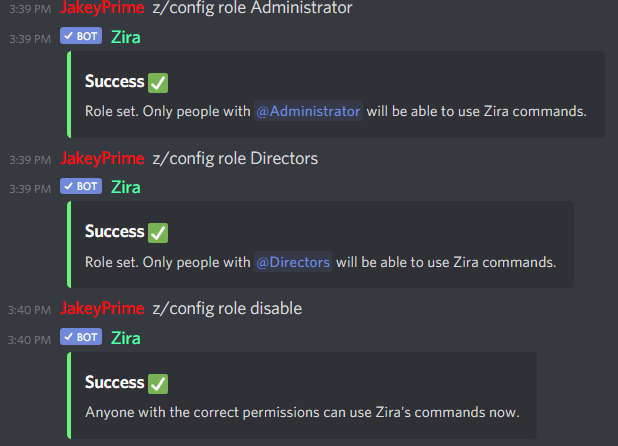Click the Zira name above the Directors embed
Viewport: 618px width, 446px height.
126,187
